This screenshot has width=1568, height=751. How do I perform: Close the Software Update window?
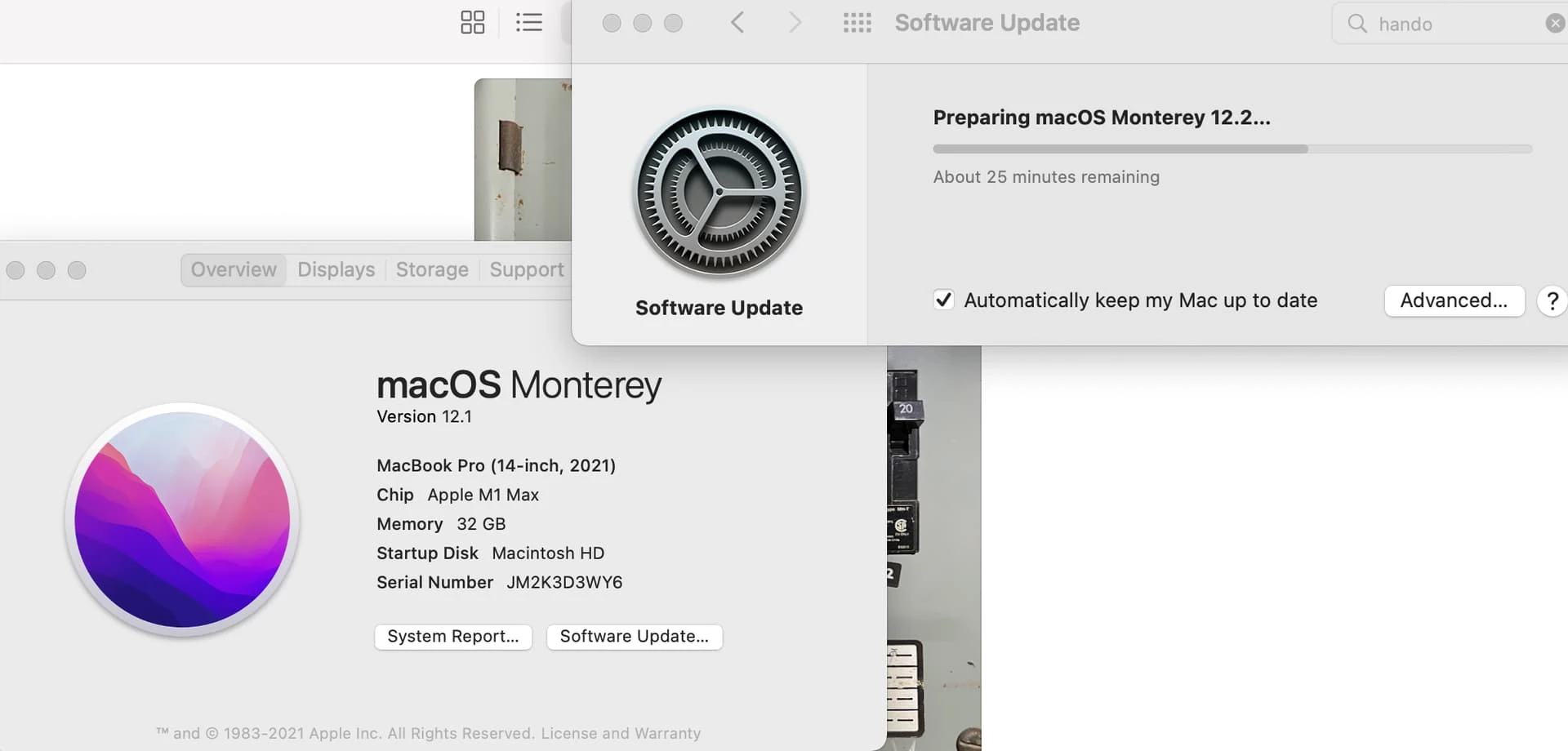pyautogui.click(x=612, y=23)
